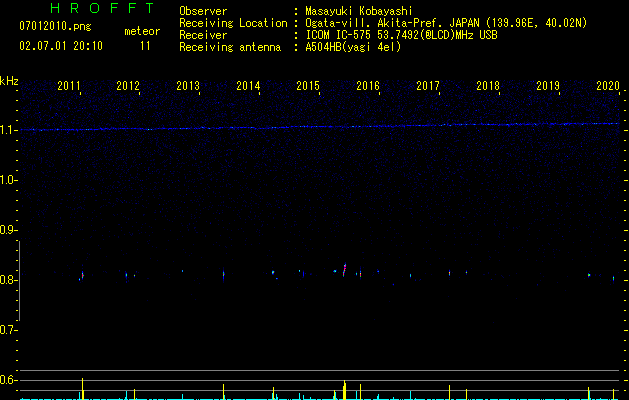Click the blue carrier line at 1.1 kHz
629x400 pixels.
(x=320, y=127)
